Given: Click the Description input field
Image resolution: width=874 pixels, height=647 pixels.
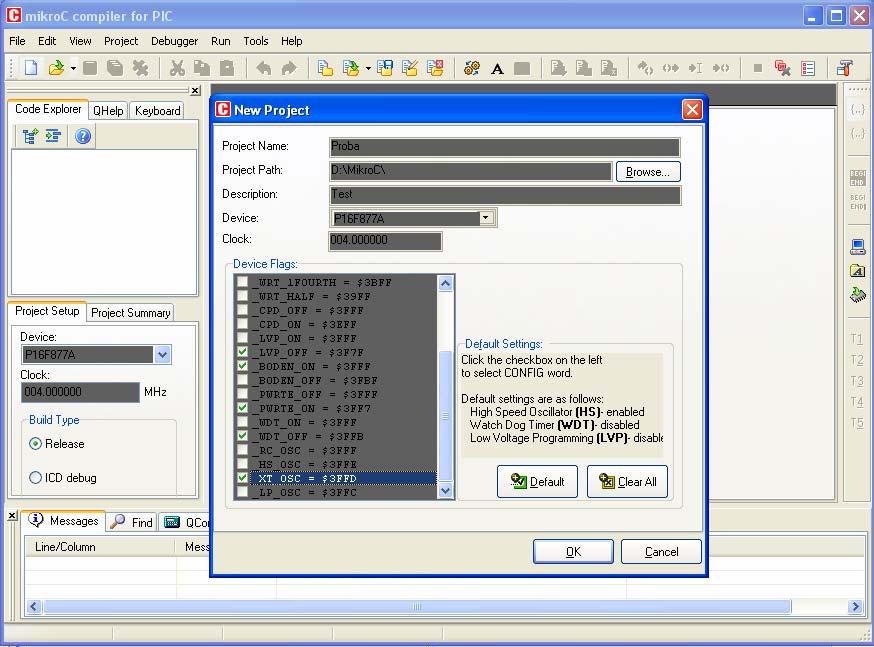Looking at the screenshot, I should point(504,194).
